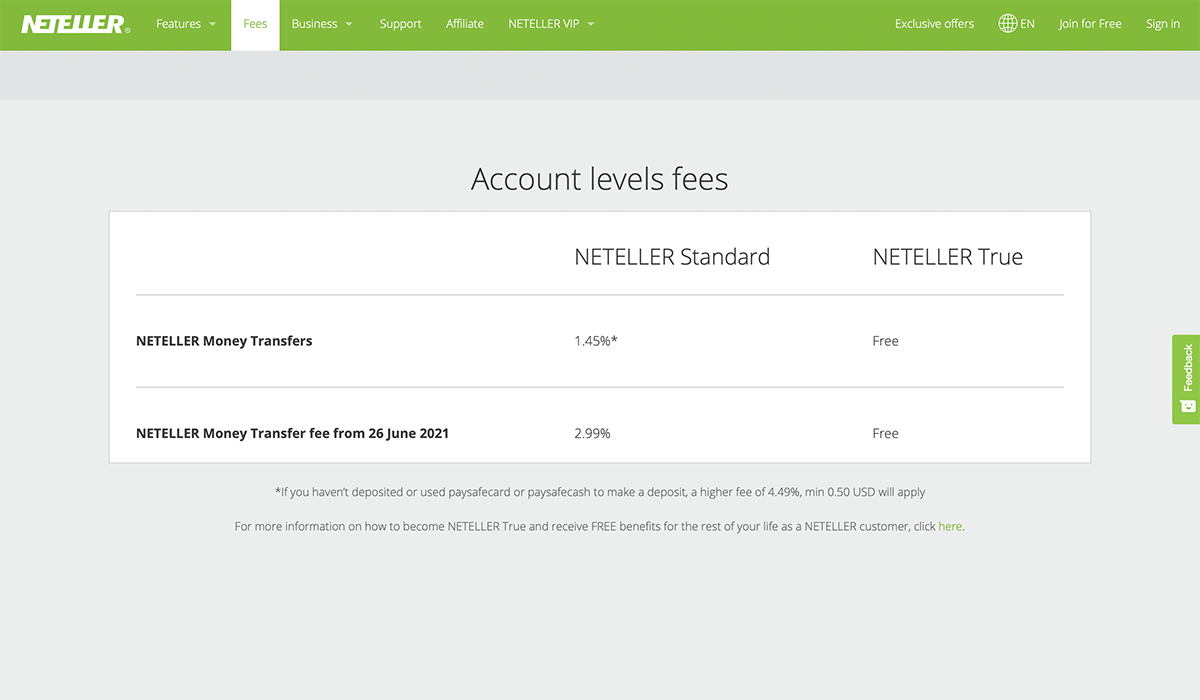This screenshot has height=700, width=1200.
Task: Expand the Features dropdown arrow
Action: coord(212,24)
